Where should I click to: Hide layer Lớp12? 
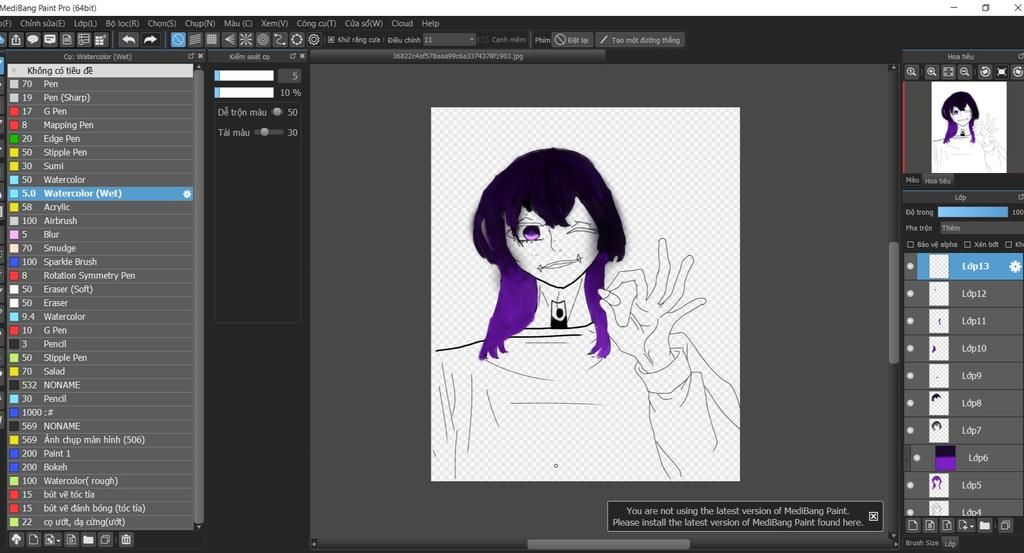[910, 294]
